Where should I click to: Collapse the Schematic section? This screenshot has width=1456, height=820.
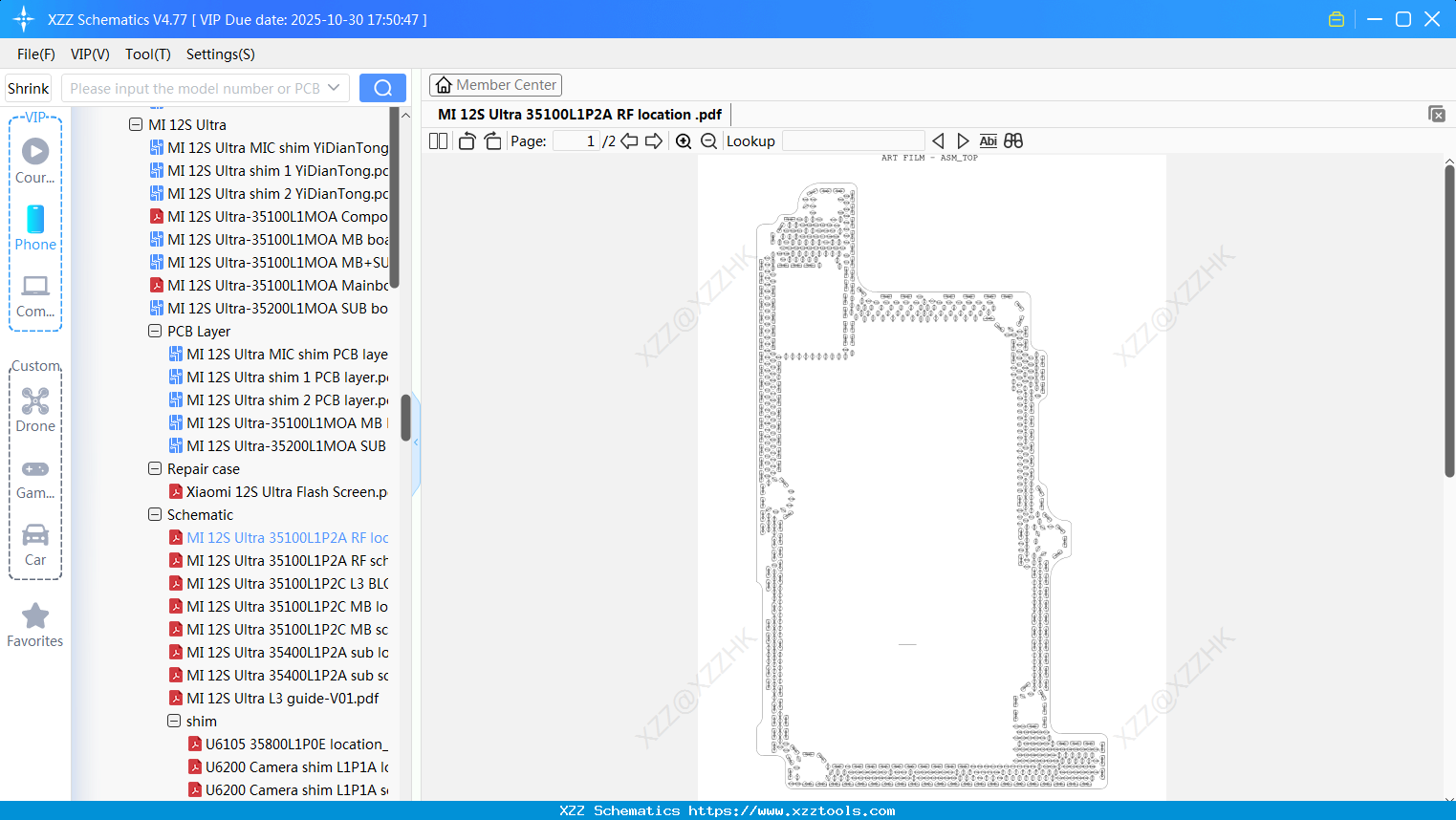[155, 514]
